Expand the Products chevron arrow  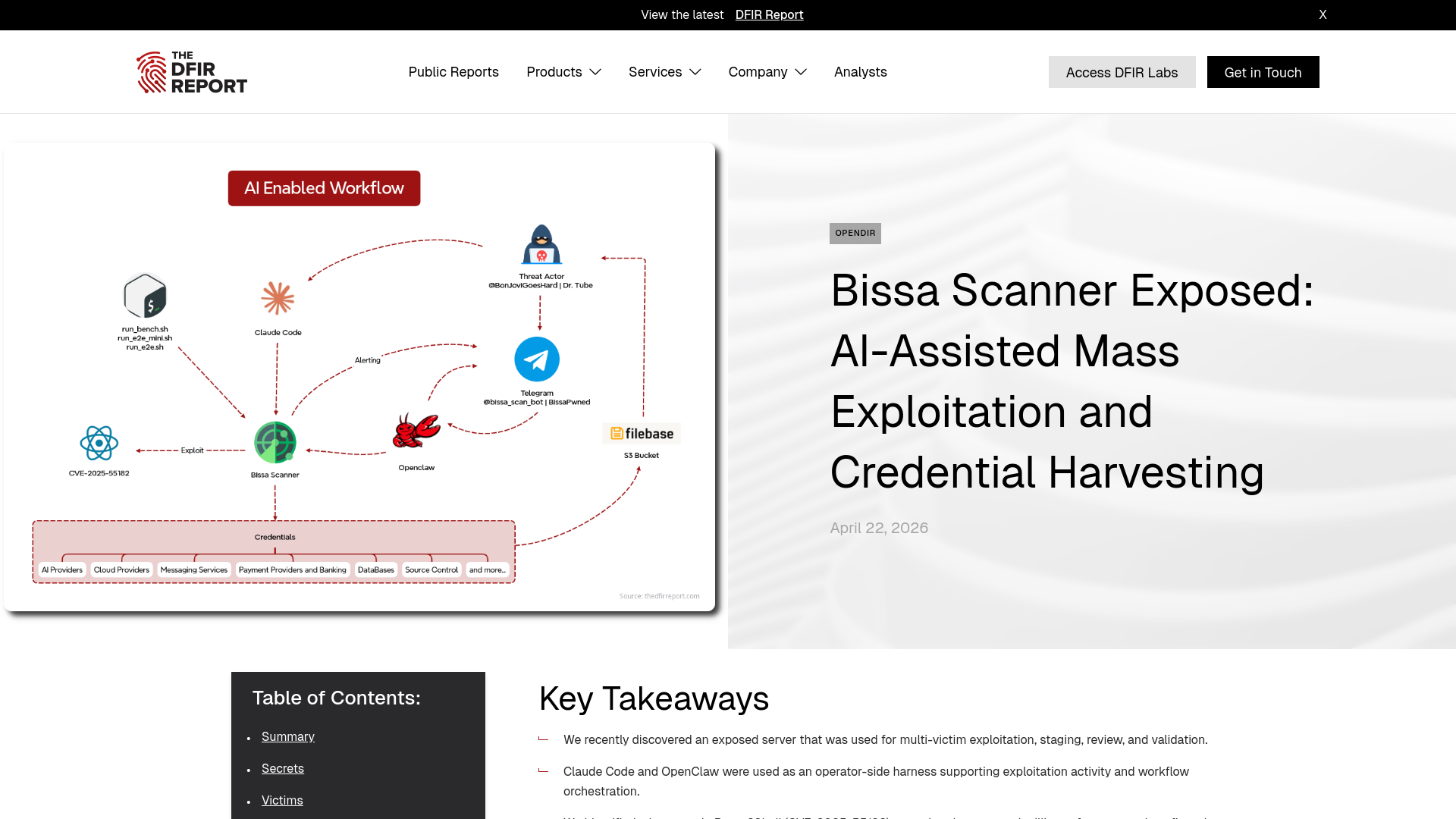pyautogui.click(x=595, y=72)
